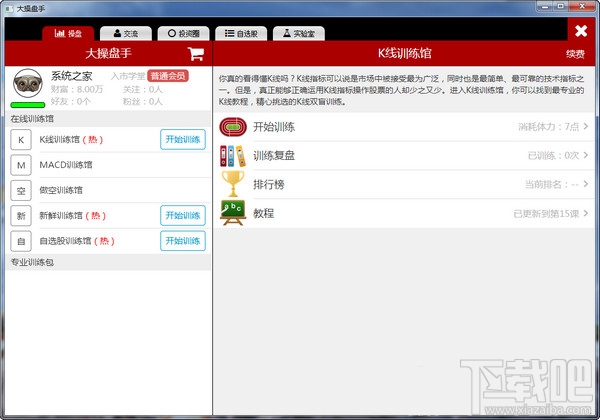Click the running track icon for 开始训练
Screen dimensions: 600x420
233,127
